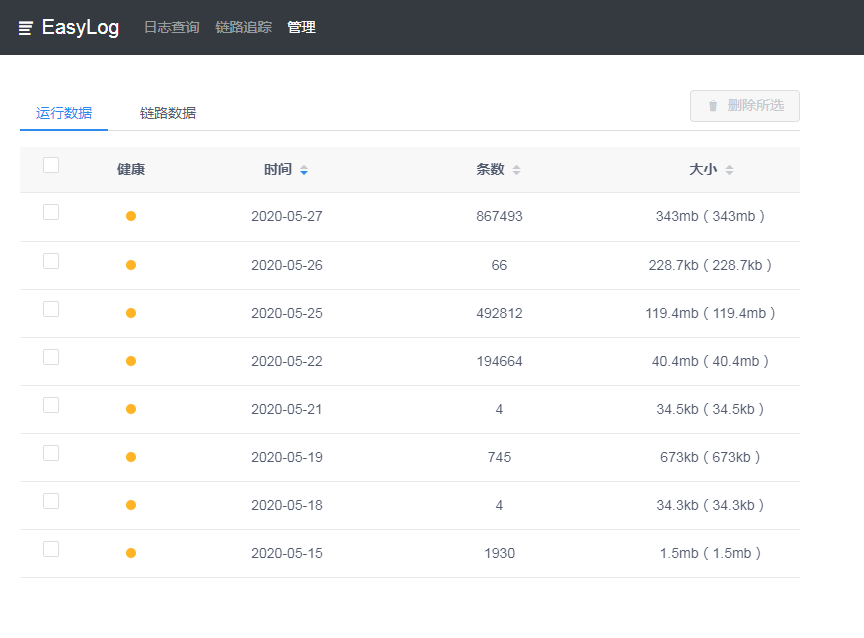Open the 管理 navigation item

point(301,27)
